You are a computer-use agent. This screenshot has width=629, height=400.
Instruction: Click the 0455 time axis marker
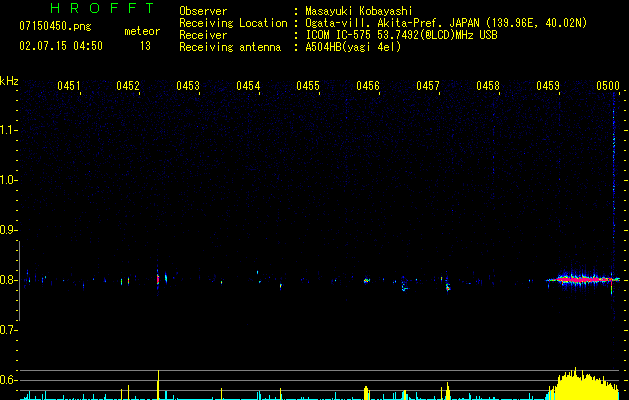click(x=308, y=86)
